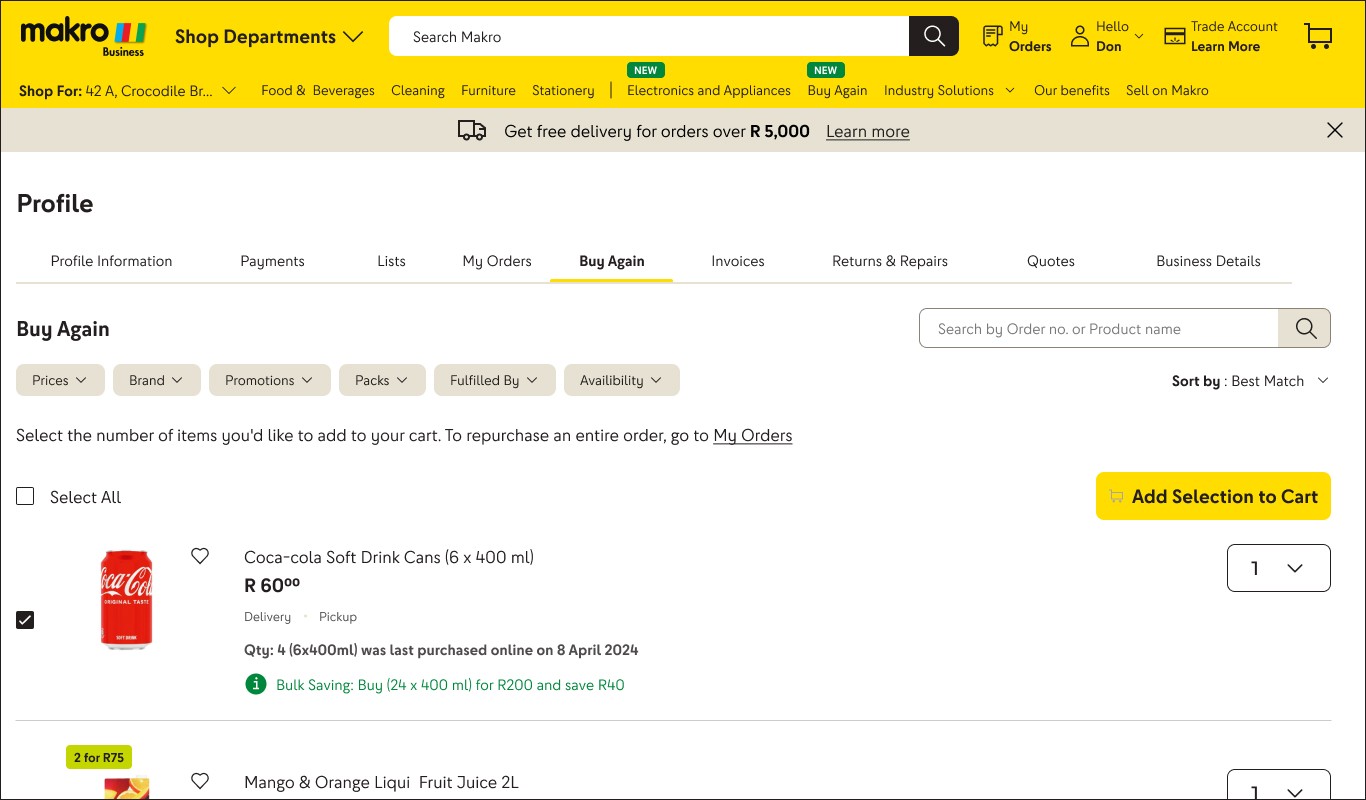Add Coca-cola Soft Drink Cans to wishlist

coord(200,556)
